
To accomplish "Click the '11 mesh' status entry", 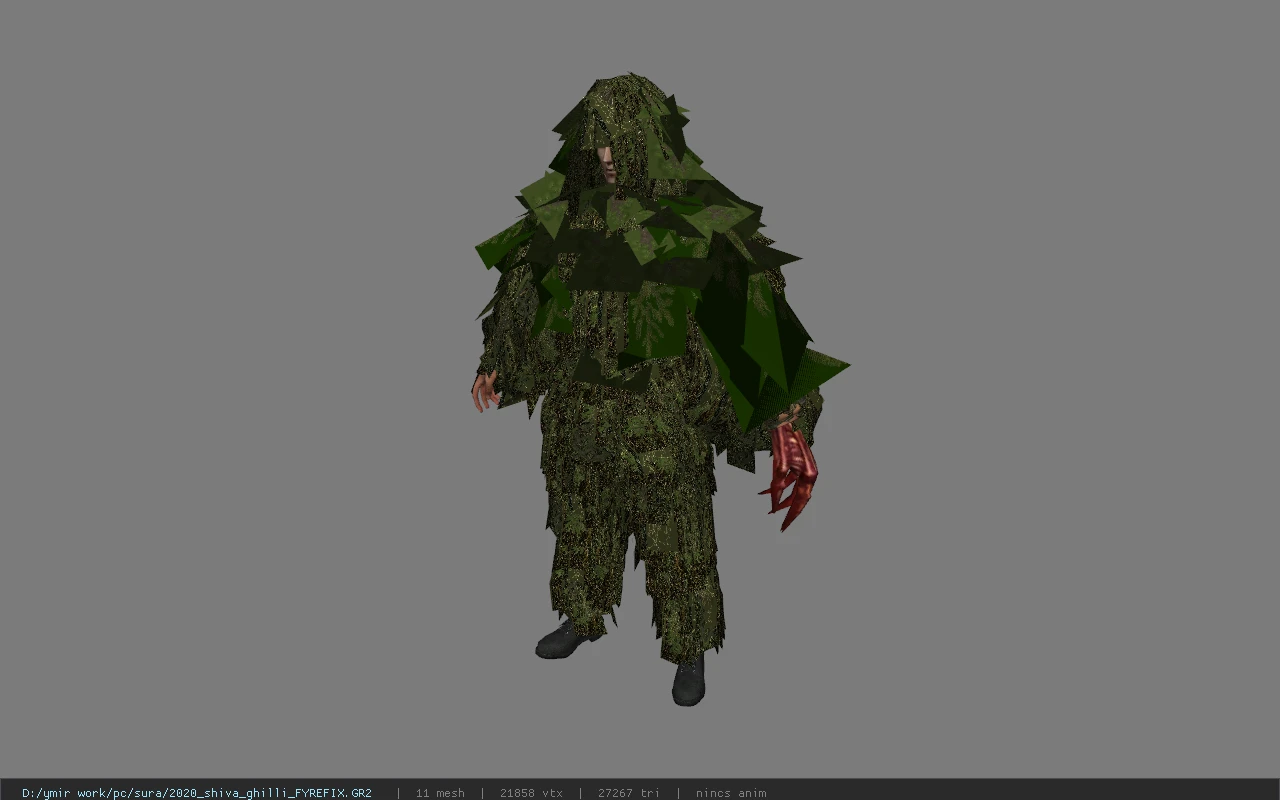I will click(440, 793).
